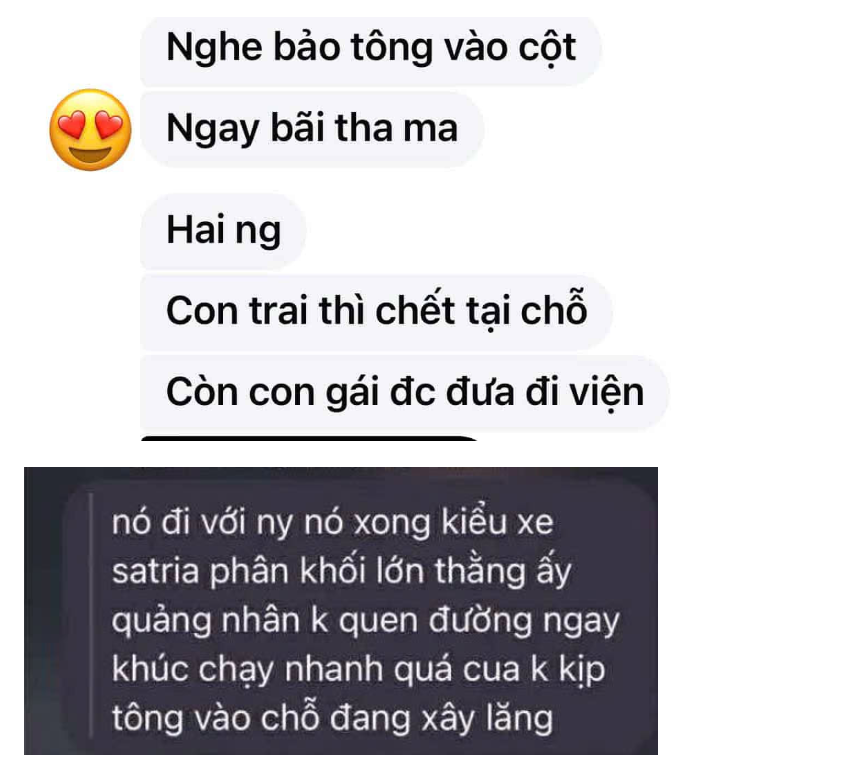Tap the "Còn con gái đc đưa đi viện" bubble
The width and height of the screenshot is (867, 768).
[x=405, y=393]
